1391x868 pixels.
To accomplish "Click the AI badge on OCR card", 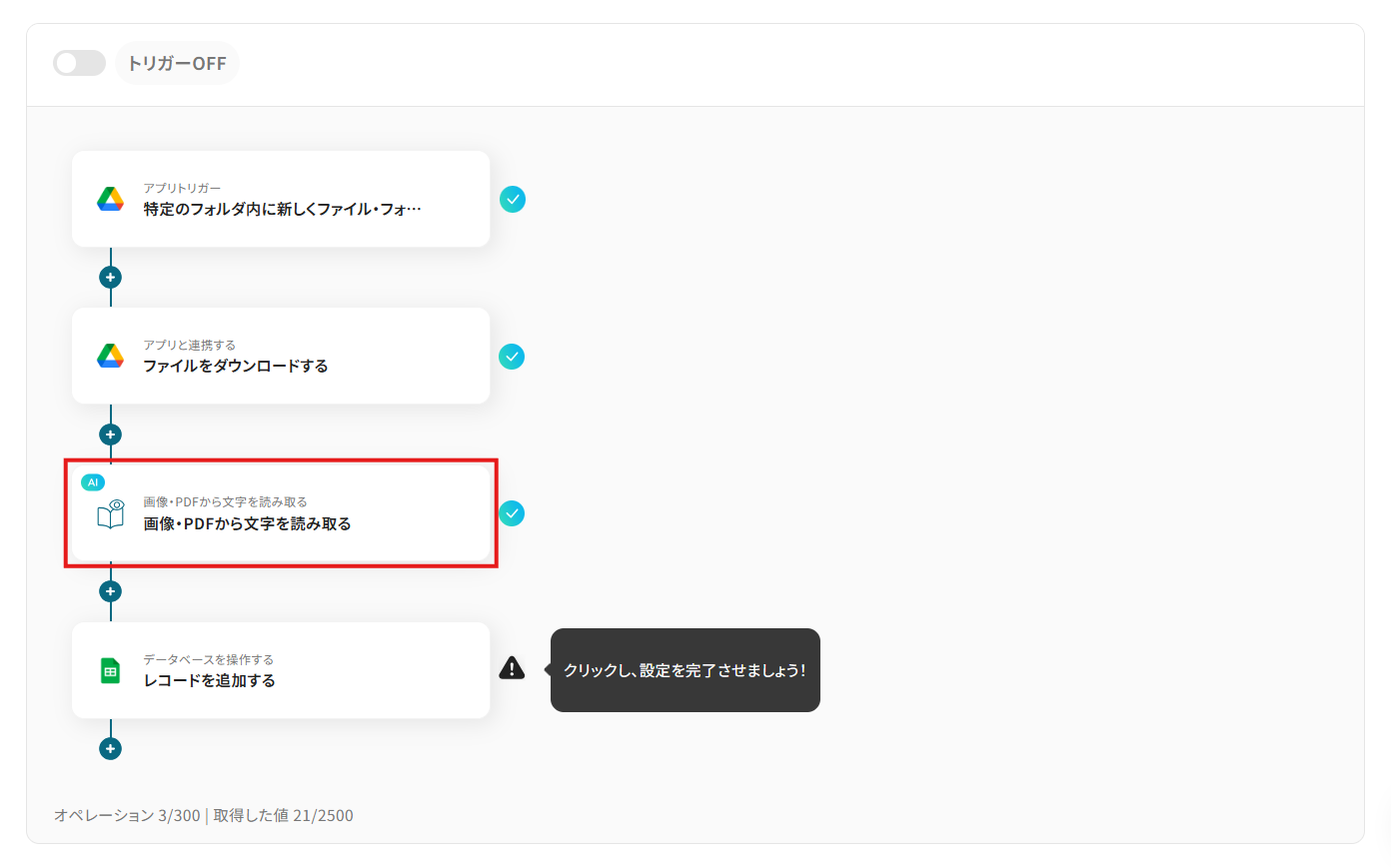I will [x=93, y=482].
